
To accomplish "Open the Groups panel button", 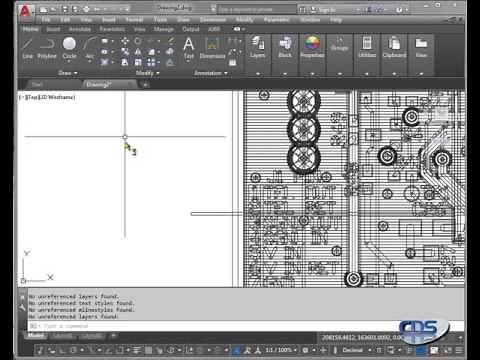I will (x=339, y=45).
